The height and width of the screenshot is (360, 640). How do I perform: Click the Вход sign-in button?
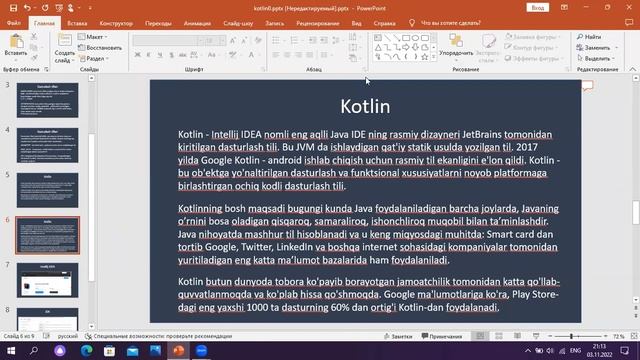click(x=538, y=8)
